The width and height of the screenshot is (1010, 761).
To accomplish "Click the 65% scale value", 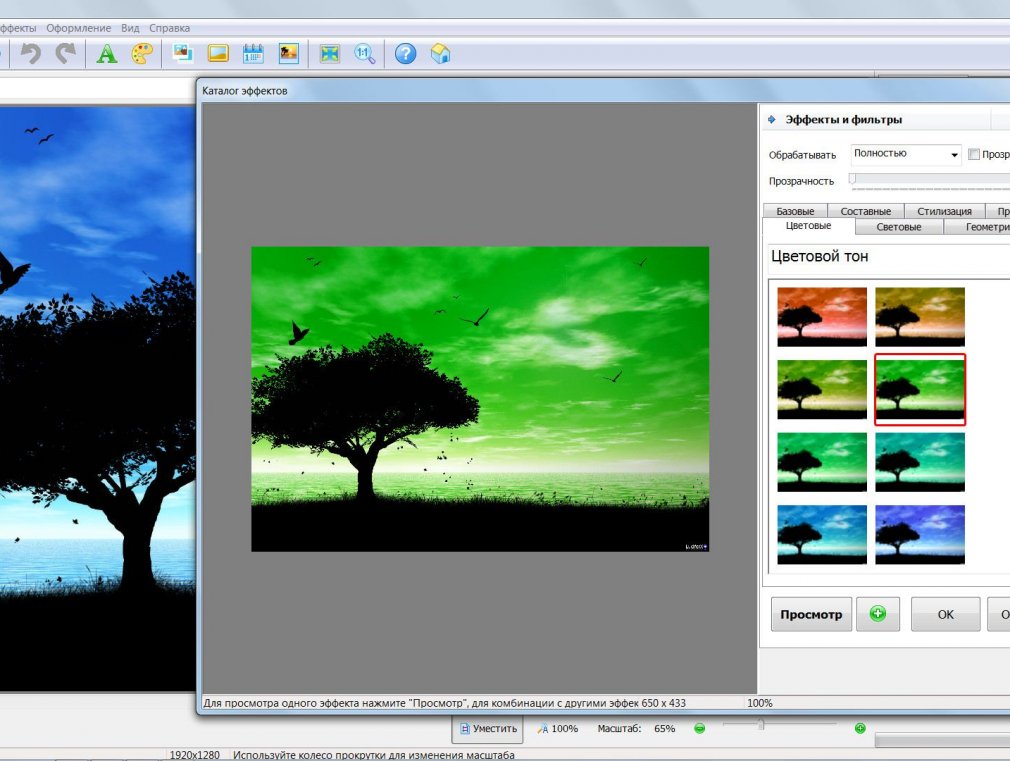I will pyautogui.click(x=664, y=729).
